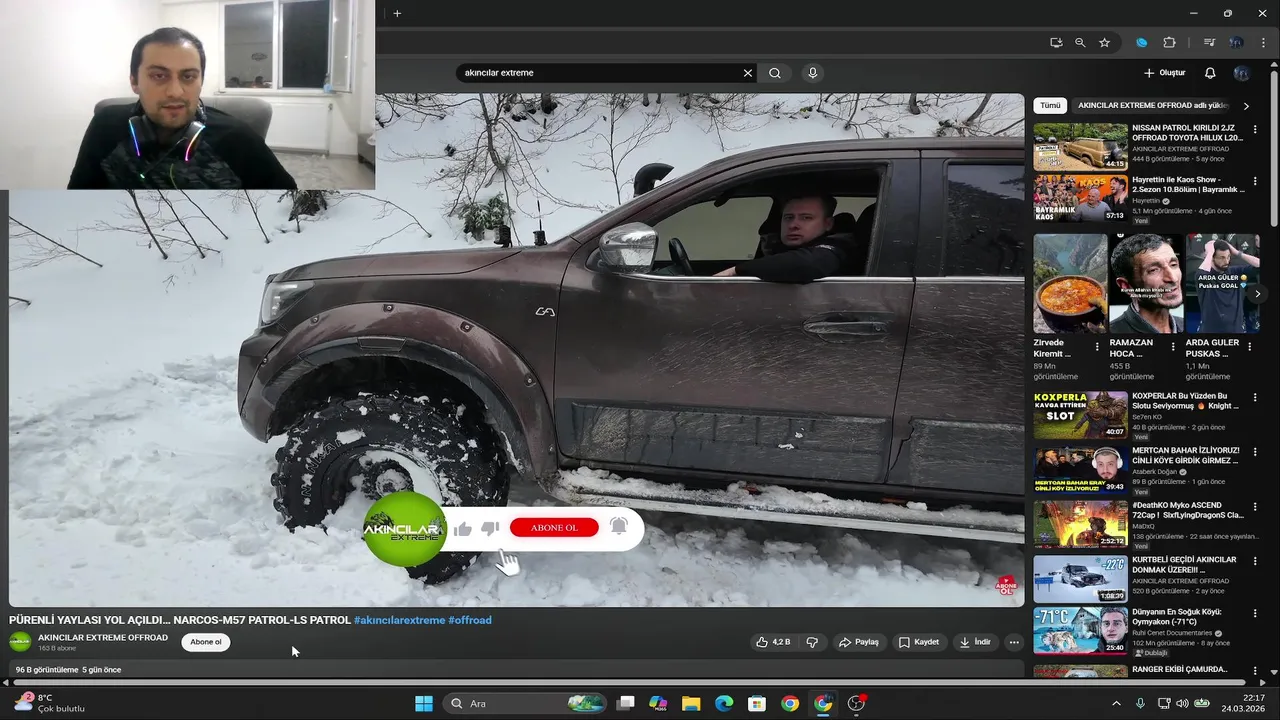The height and width of the screenshot is (720, 1280).
Task: Open more actions three dots under video
Action: [1014, 642]
